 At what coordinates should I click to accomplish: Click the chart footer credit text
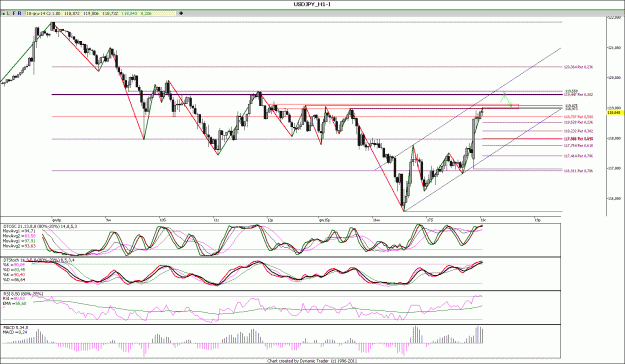[312, 360]
